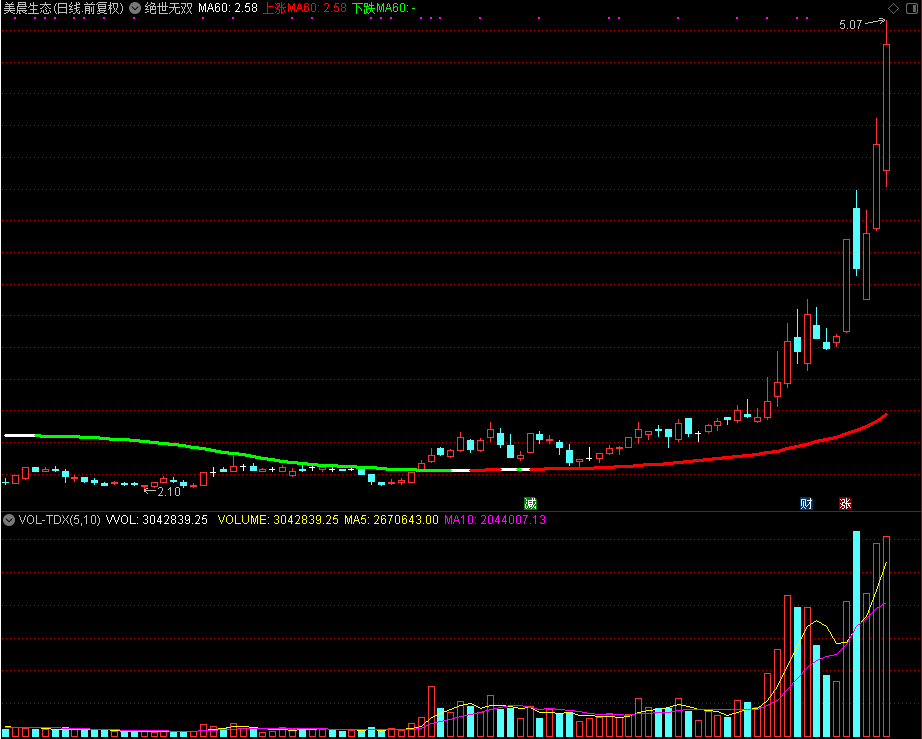This screenshot has height=739, width=922.
Task: Click the MA5: 2670643.00 value
Action: click(x=391, y=520)
